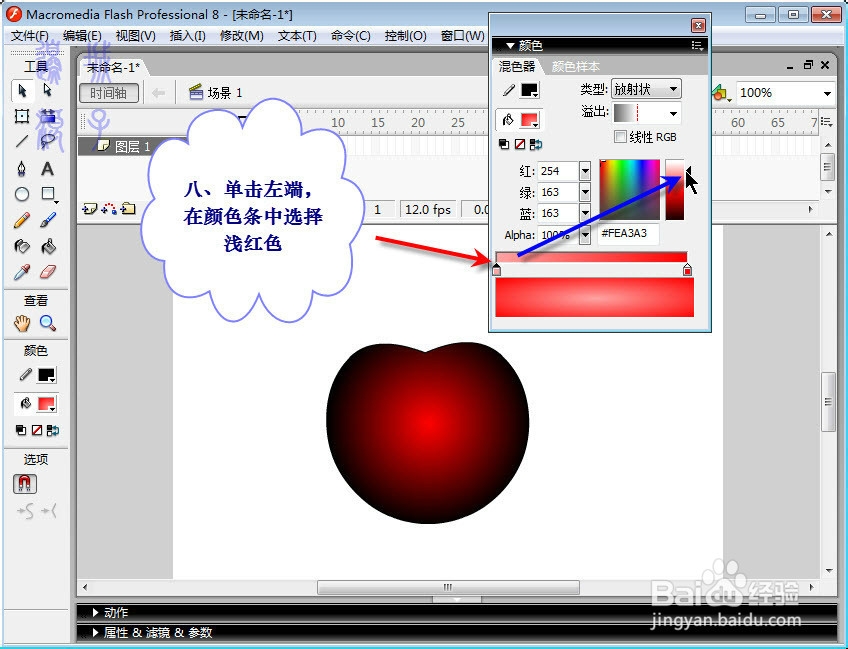Select the Pen tool

click(x=21, y=169)
